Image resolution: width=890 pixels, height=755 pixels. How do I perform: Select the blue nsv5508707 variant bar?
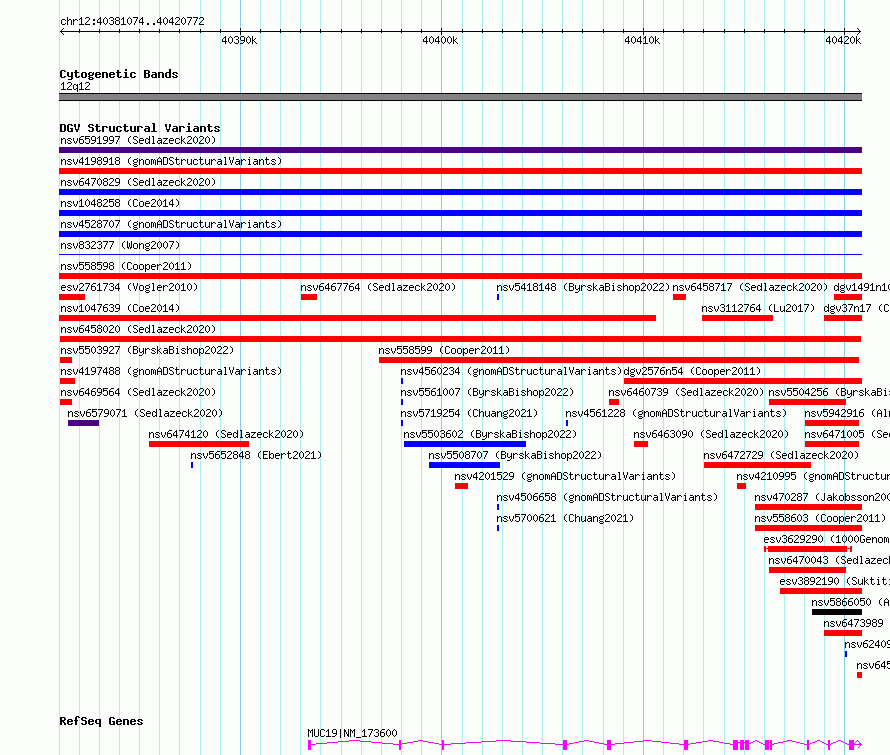coord(464,465)
